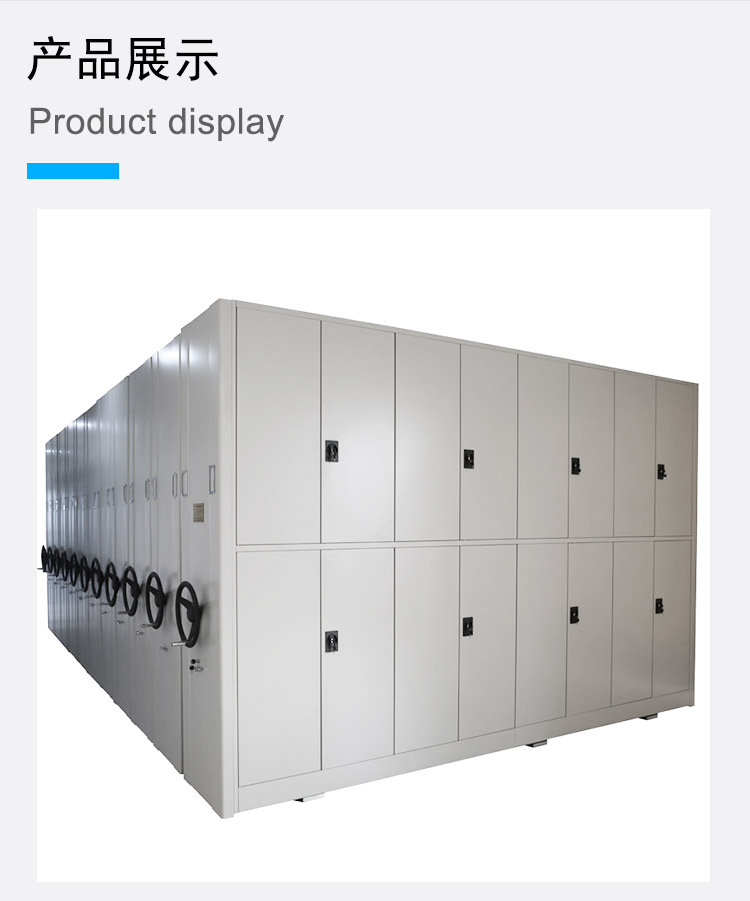Click the lock handle on the lower leftmost door pair

[331, 641]
